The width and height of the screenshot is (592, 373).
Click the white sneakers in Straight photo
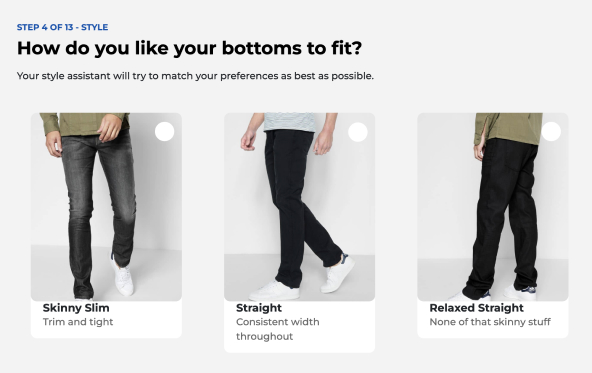tap(302, 279)
